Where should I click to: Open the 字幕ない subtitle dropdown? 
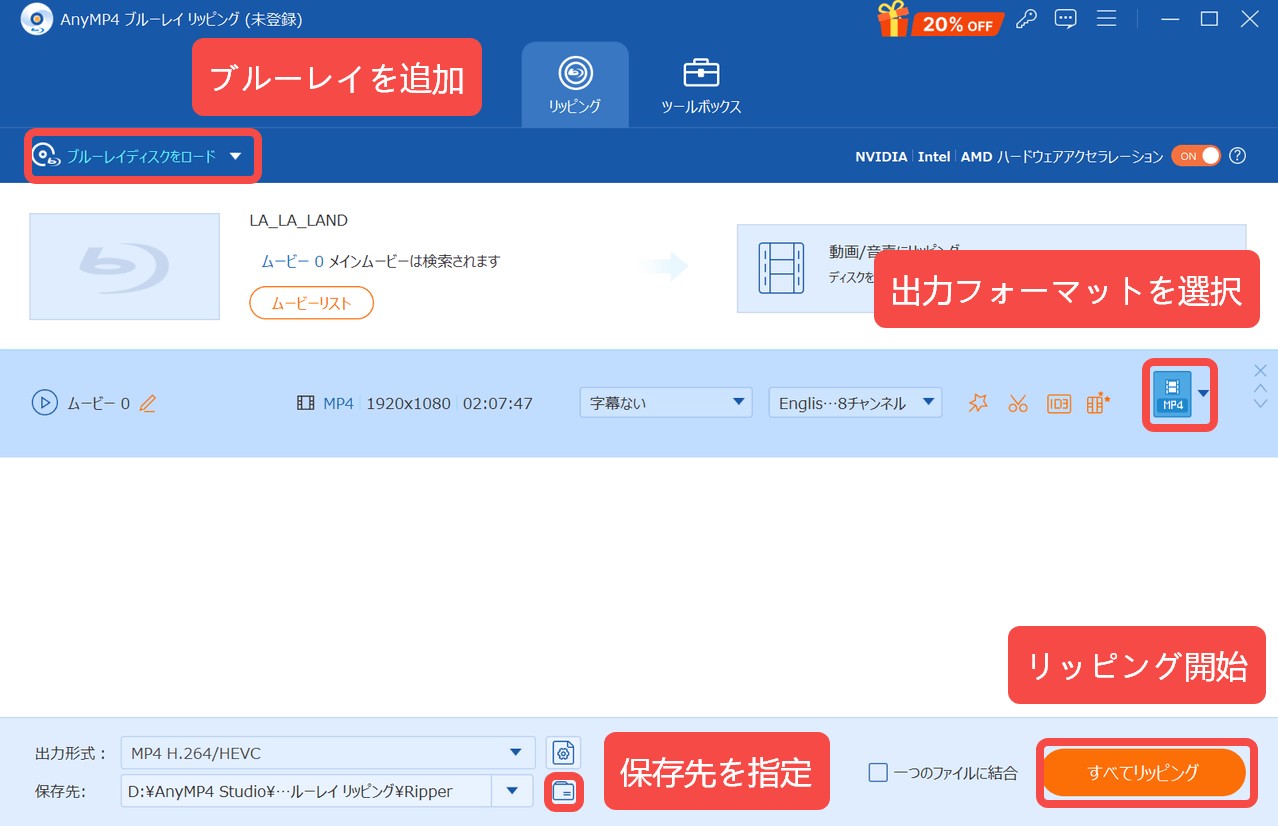coord(666,403)
